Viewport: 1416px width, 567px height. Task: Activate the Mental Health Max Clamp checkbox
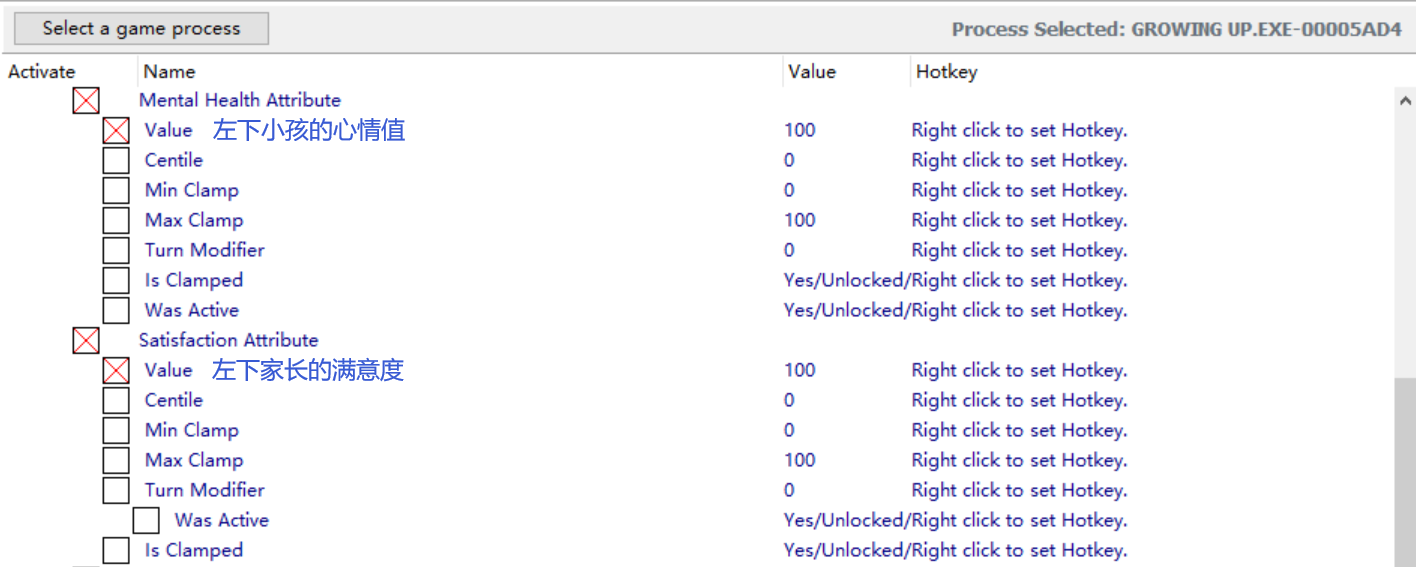tap(116, 220)
